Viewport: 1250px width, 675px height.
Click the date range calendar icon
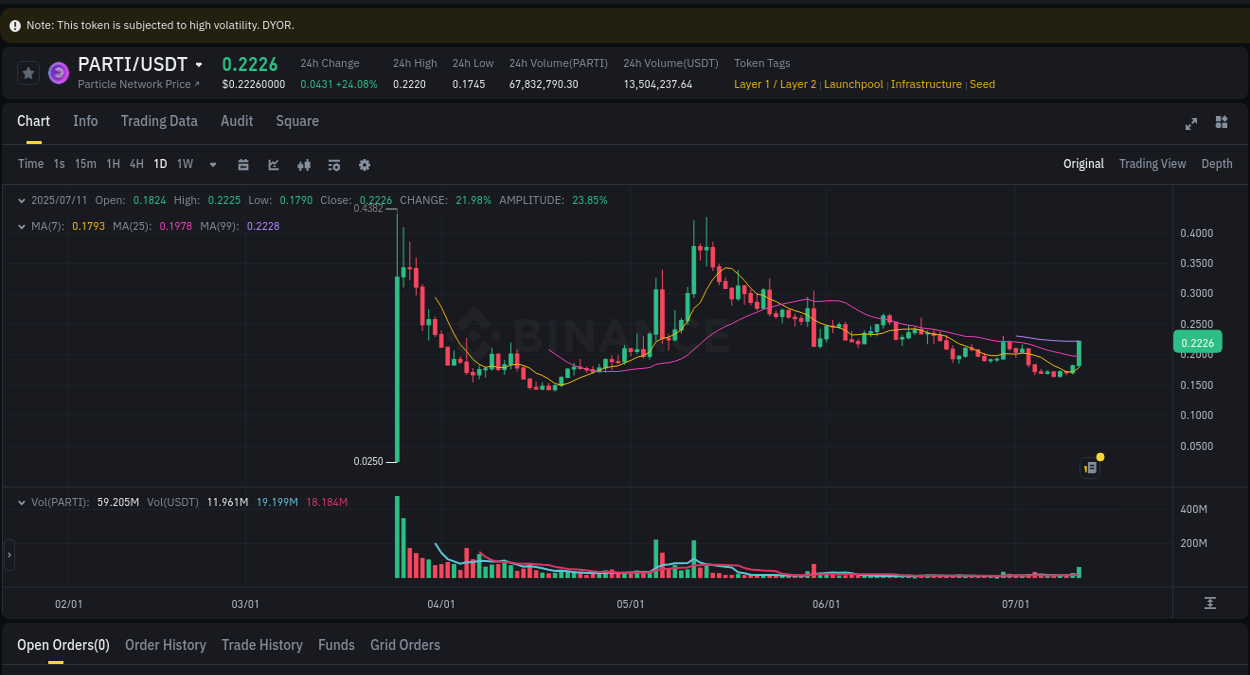click(x=243, y=164)
